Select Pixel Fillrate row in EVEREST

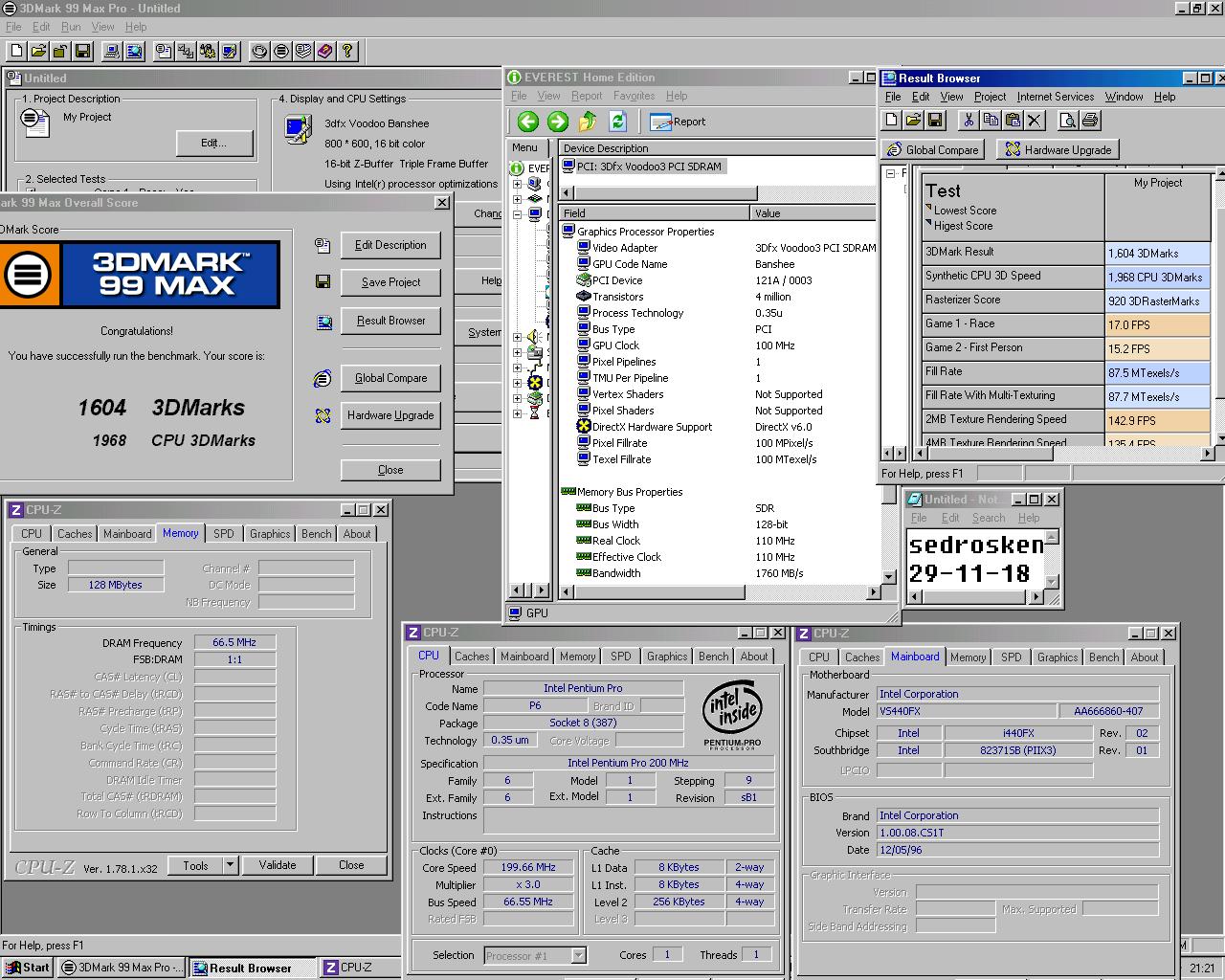(718, 443)
